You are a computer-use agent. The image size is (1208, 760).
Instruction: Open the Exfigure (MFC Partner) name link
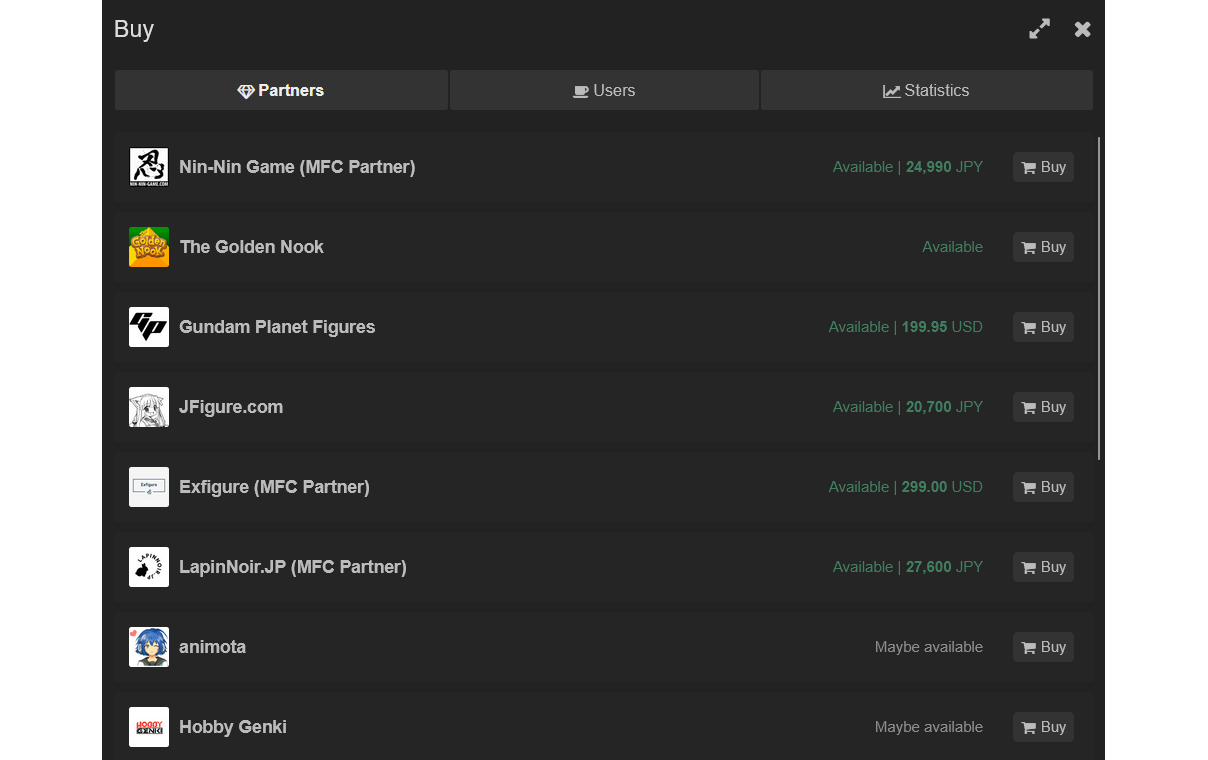[x=274, y=487]
